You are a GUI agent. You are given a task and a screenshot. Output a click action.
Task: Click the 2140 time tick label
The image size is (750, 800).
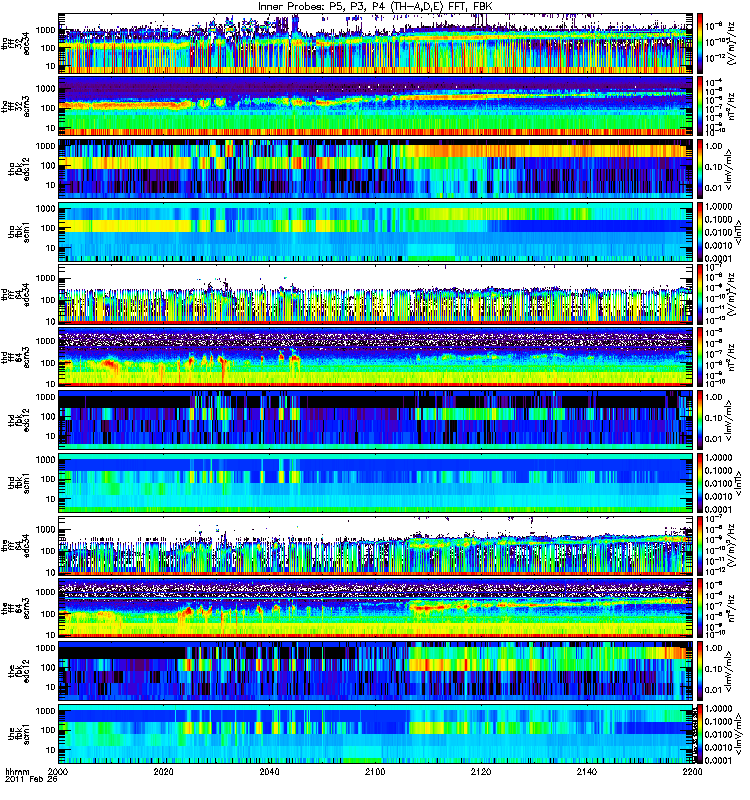586,771
